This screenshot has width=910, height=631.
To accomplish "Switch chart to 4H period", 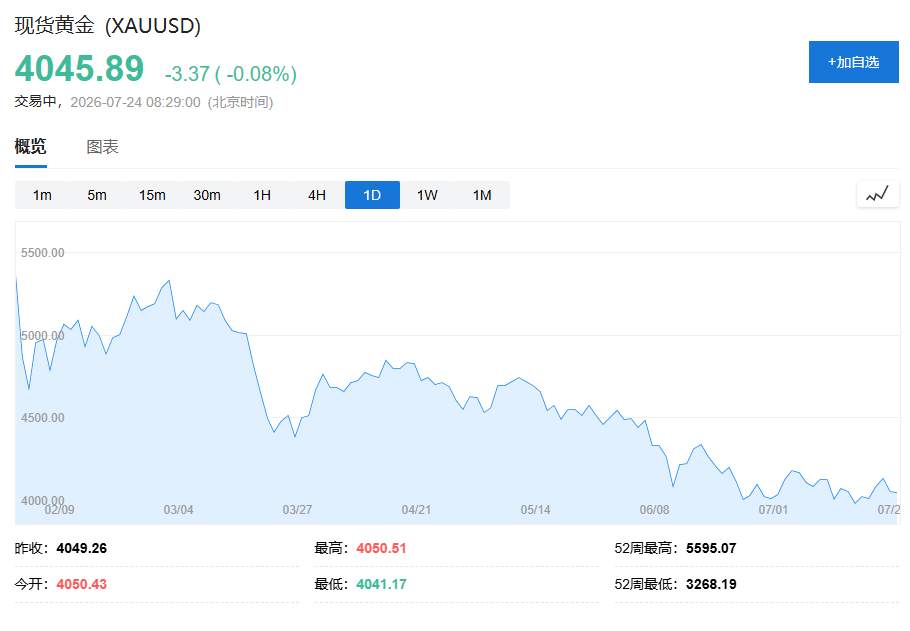I will [317, 195].
